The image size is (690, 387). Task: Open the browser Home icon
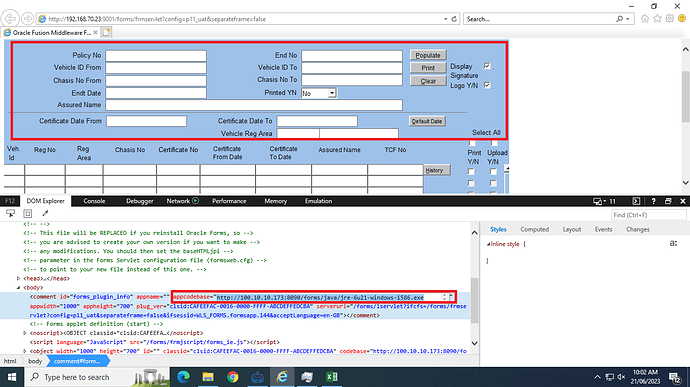pyautogui.click(x=645, y=18)
